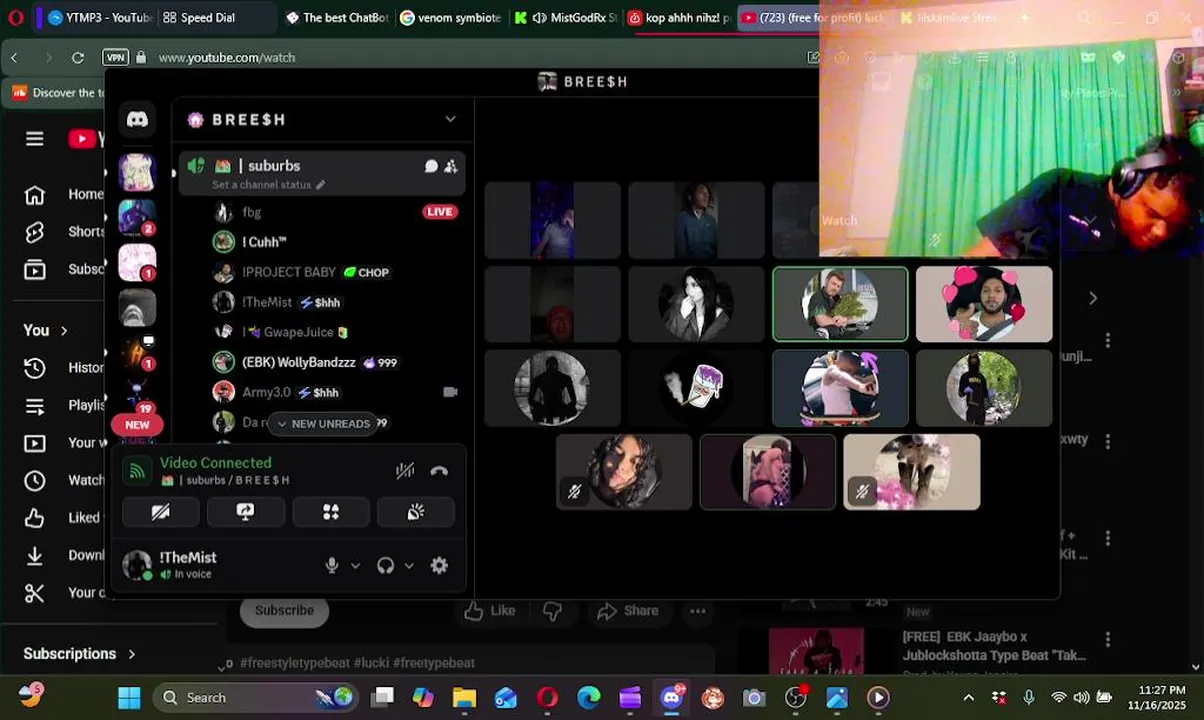
Task: Disconnect from voice with hang-up icon
Action: 439,471
